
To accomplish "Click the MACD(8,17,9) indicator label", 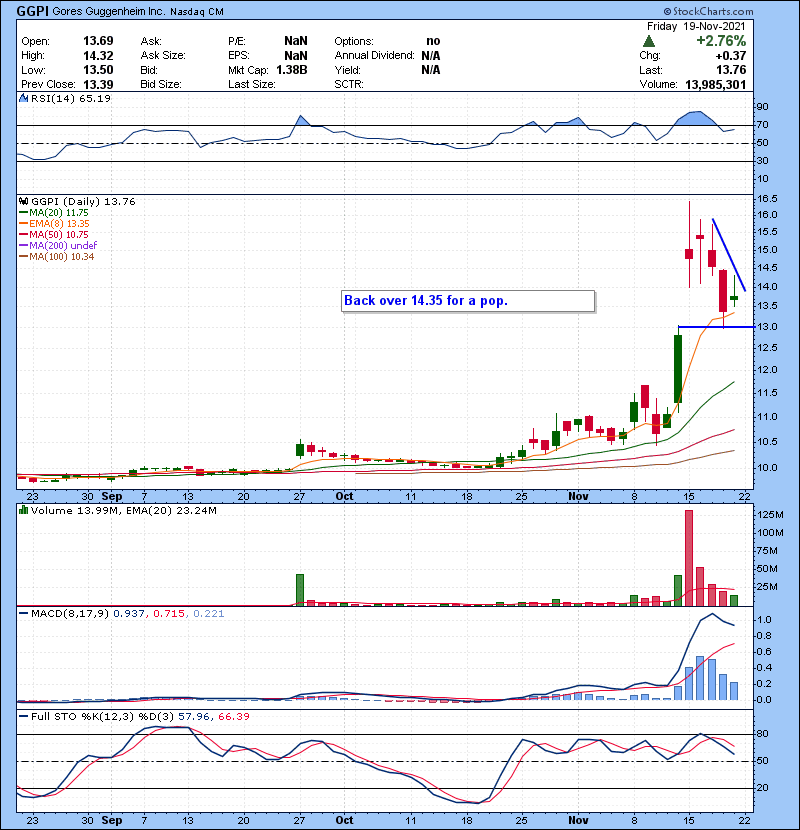I will tap(70, 614).
